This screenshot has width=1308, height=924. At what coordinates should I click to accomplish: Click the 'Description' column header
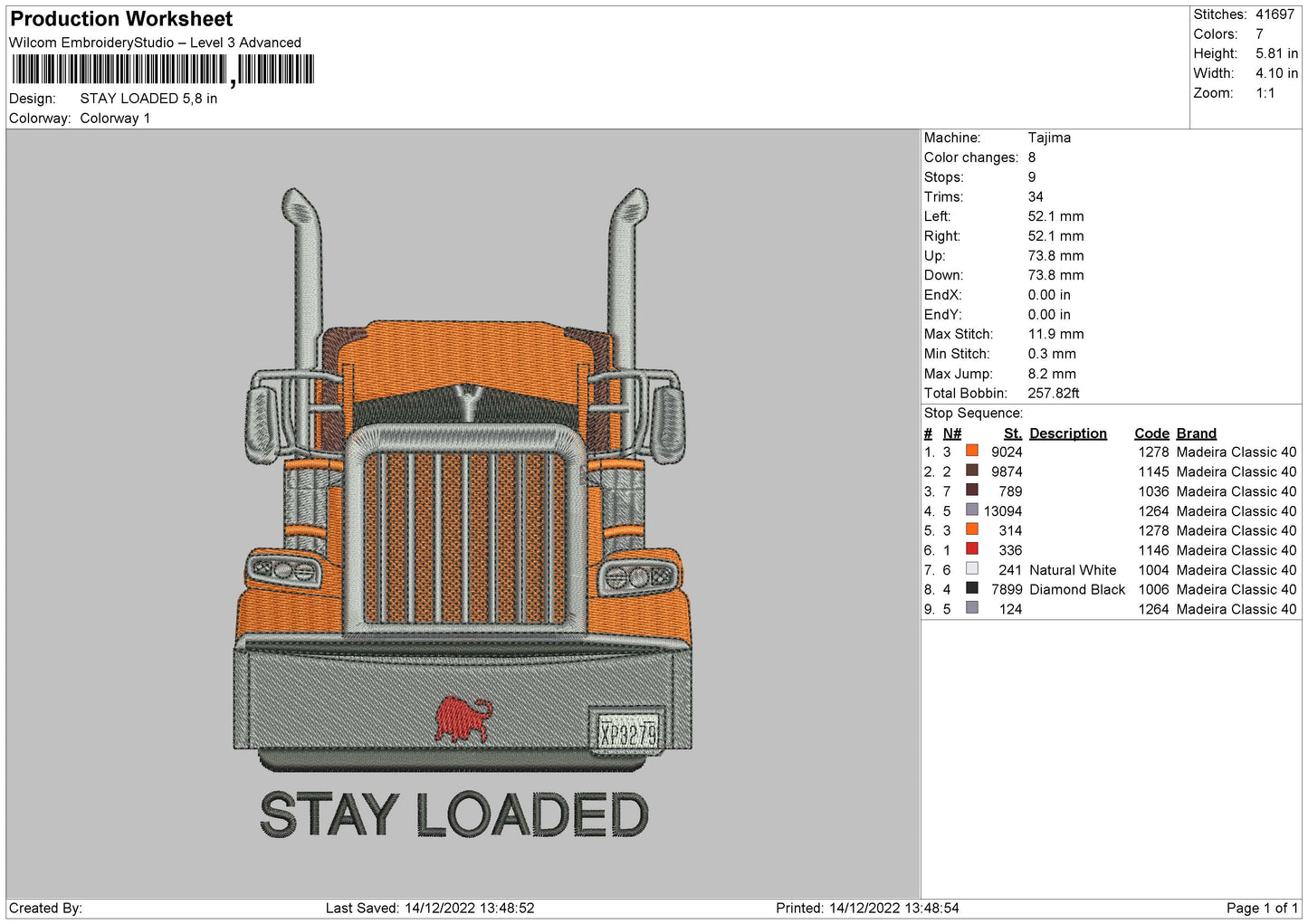[1068, 433]
